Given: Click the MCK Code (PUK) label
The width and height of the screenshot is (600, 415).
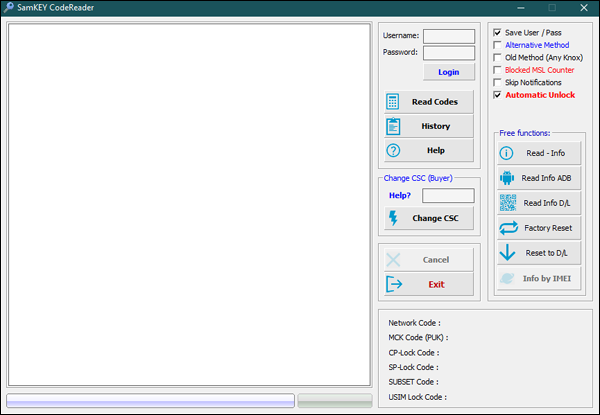Looking at the screenshot, I should click(418, 338).
